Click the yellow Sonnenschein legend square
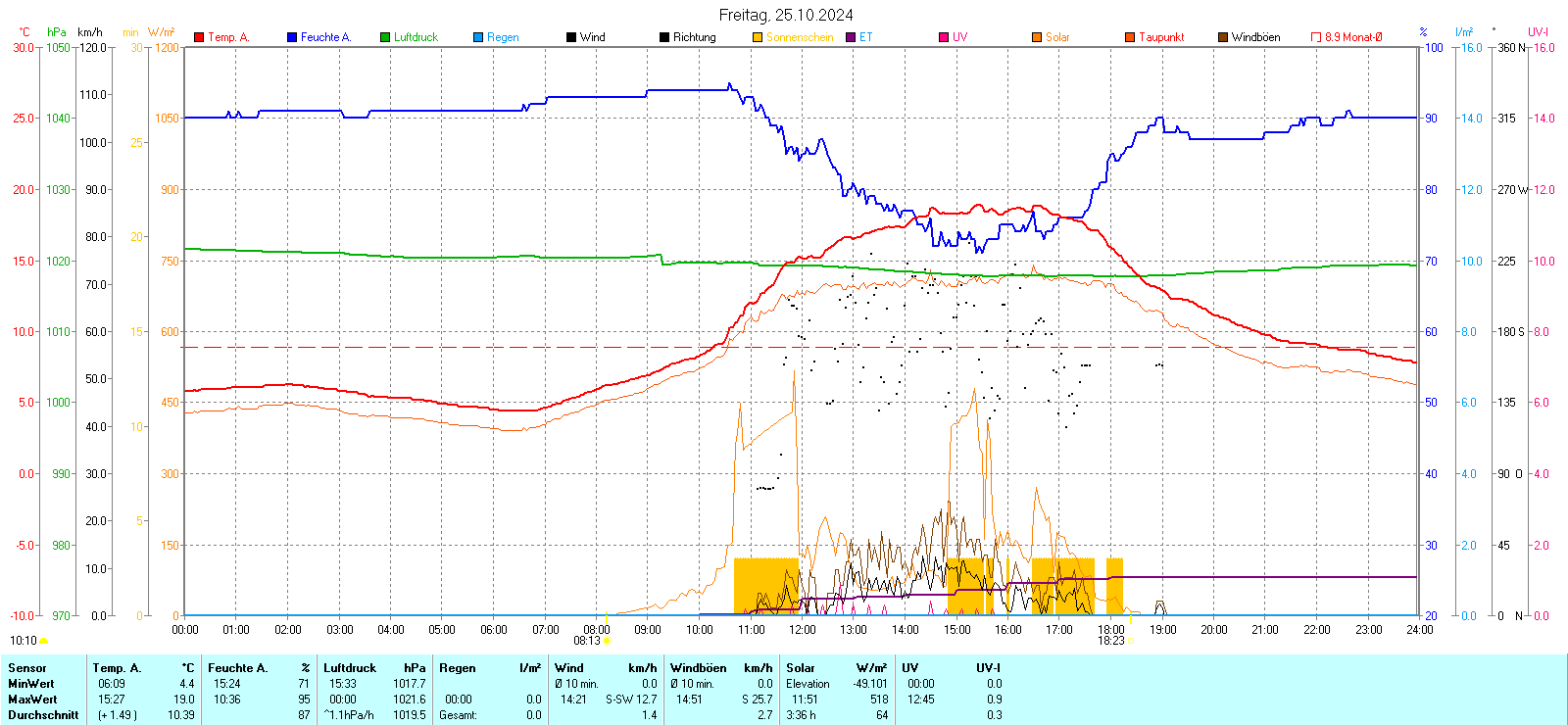 coord(758,37)
